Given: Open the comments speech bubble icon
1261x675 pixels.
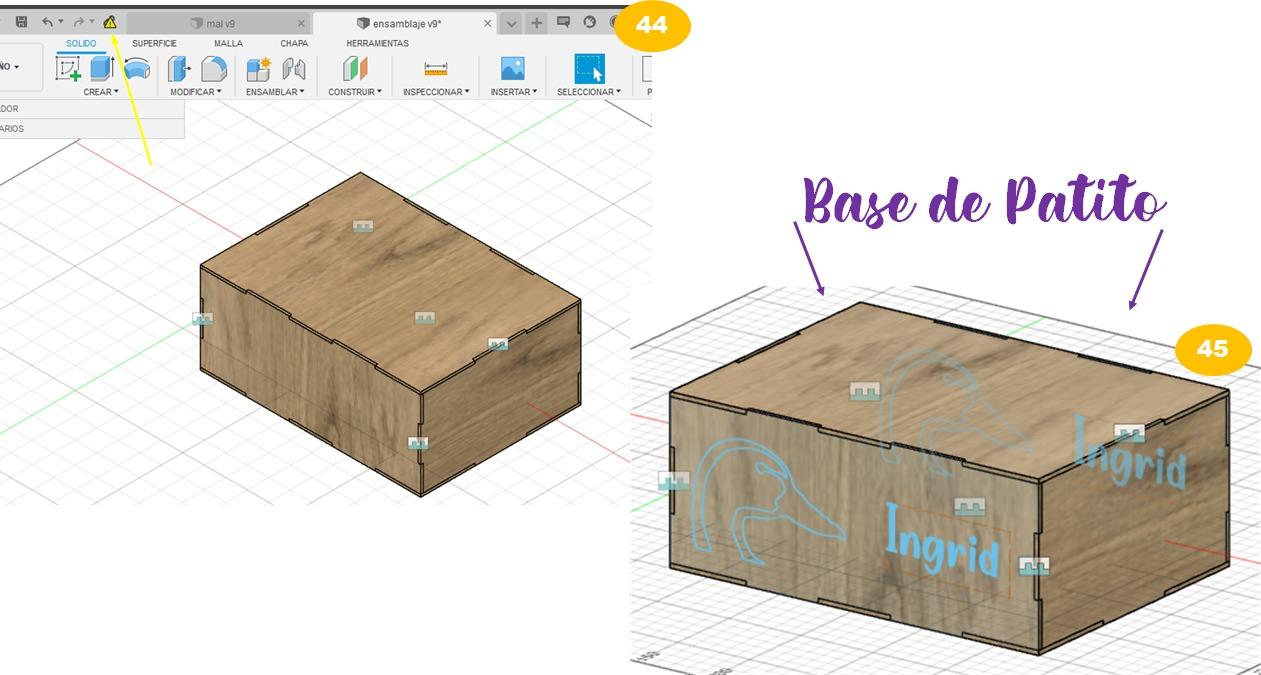Looking at the screenshot, I should tap(564, 22).
